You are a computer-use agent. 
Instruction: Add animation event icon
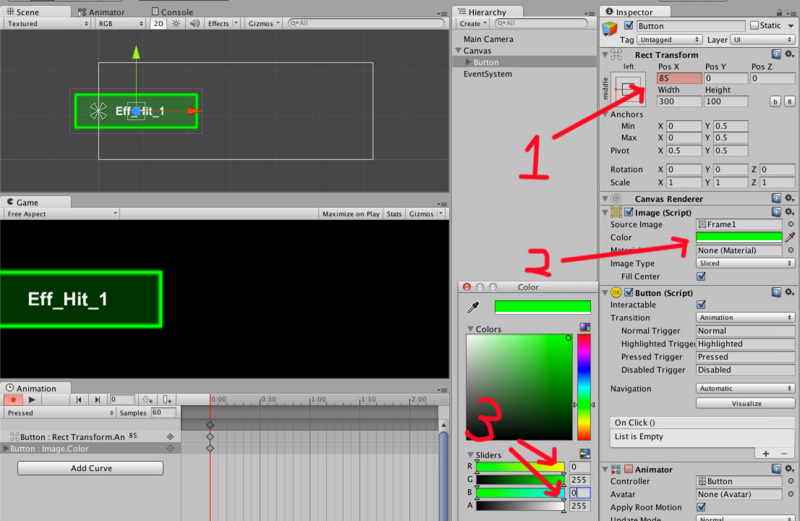point(167,400)
